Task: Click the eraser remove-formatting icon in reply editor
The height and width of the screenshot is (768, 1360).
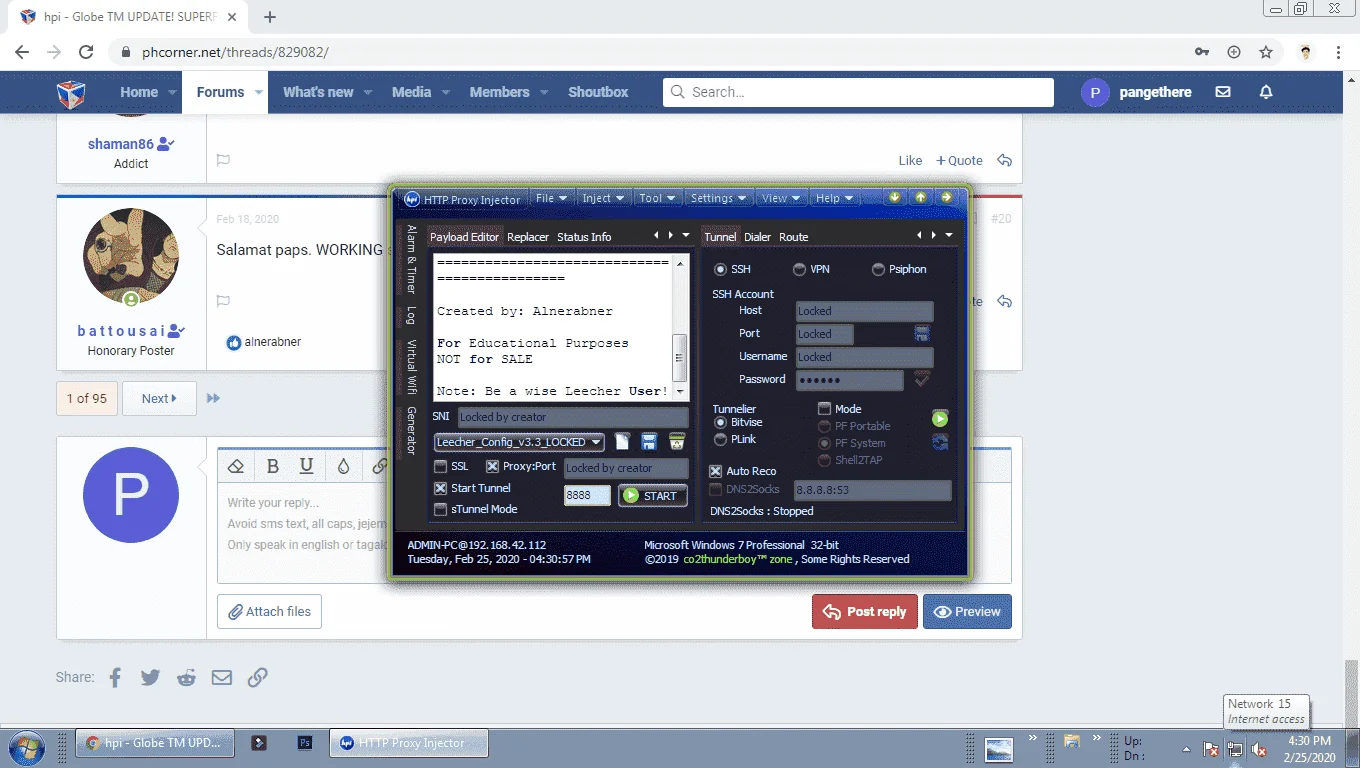Action: click(x=236, y=466)
